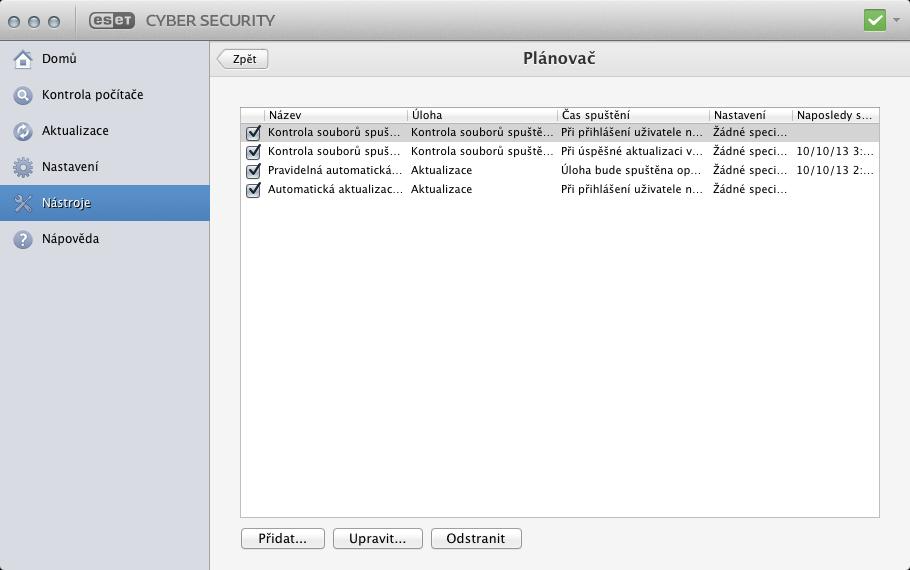
Task: Select the second Kontrola souborů task row
Action: (559, 151)
